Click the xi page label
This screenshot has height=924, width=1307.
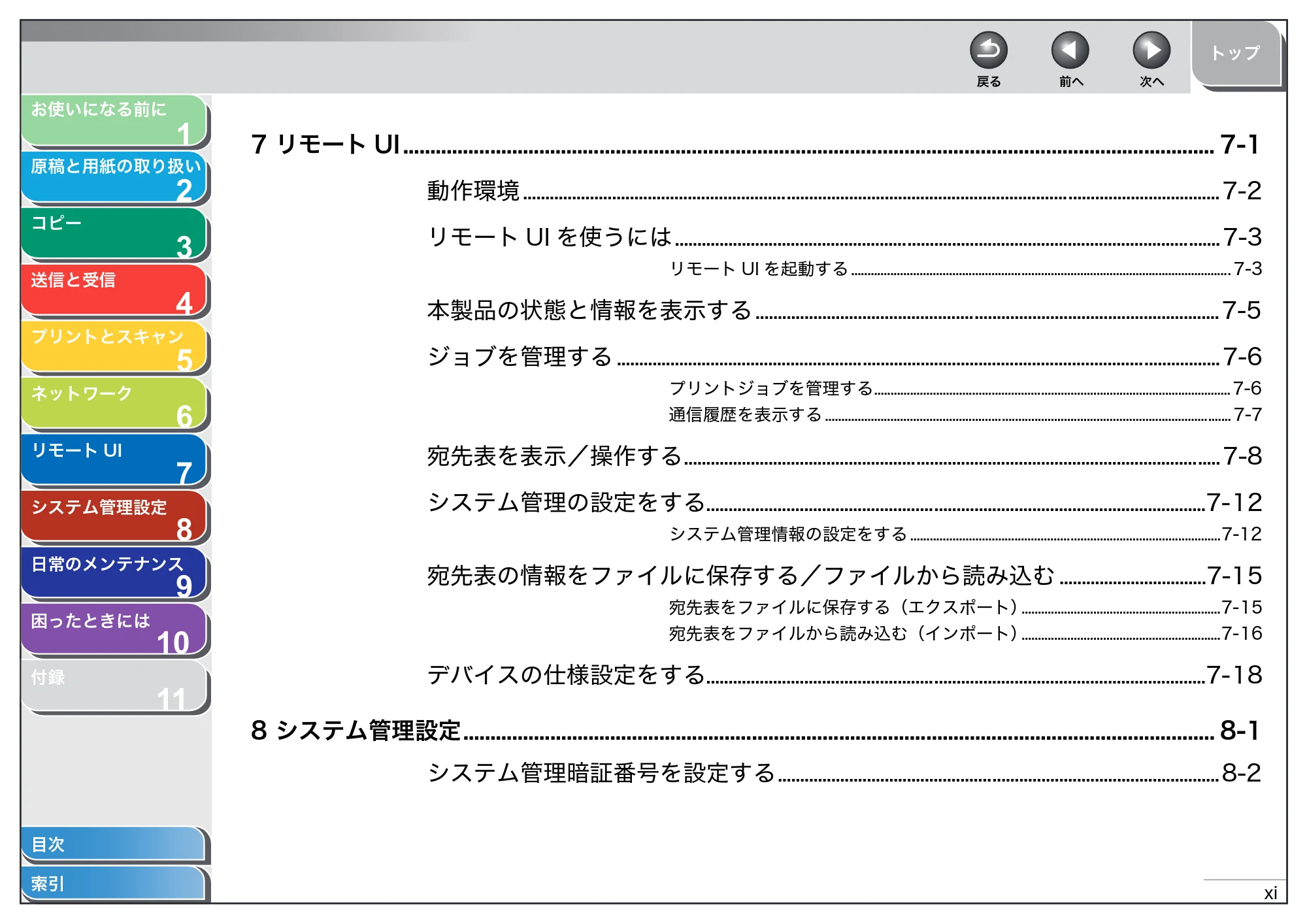pyautogui.click(x=1270, y=893)
